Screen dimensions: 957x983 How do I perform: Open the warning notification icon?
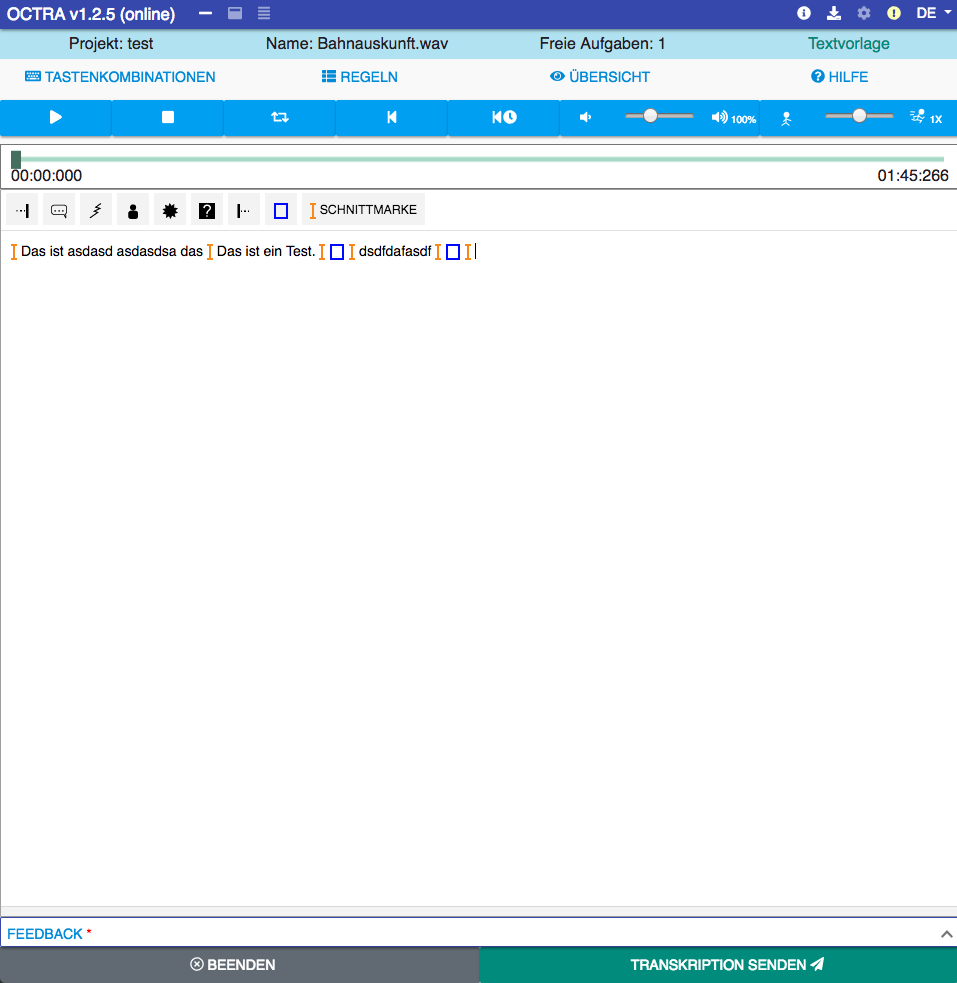point(893,14)
